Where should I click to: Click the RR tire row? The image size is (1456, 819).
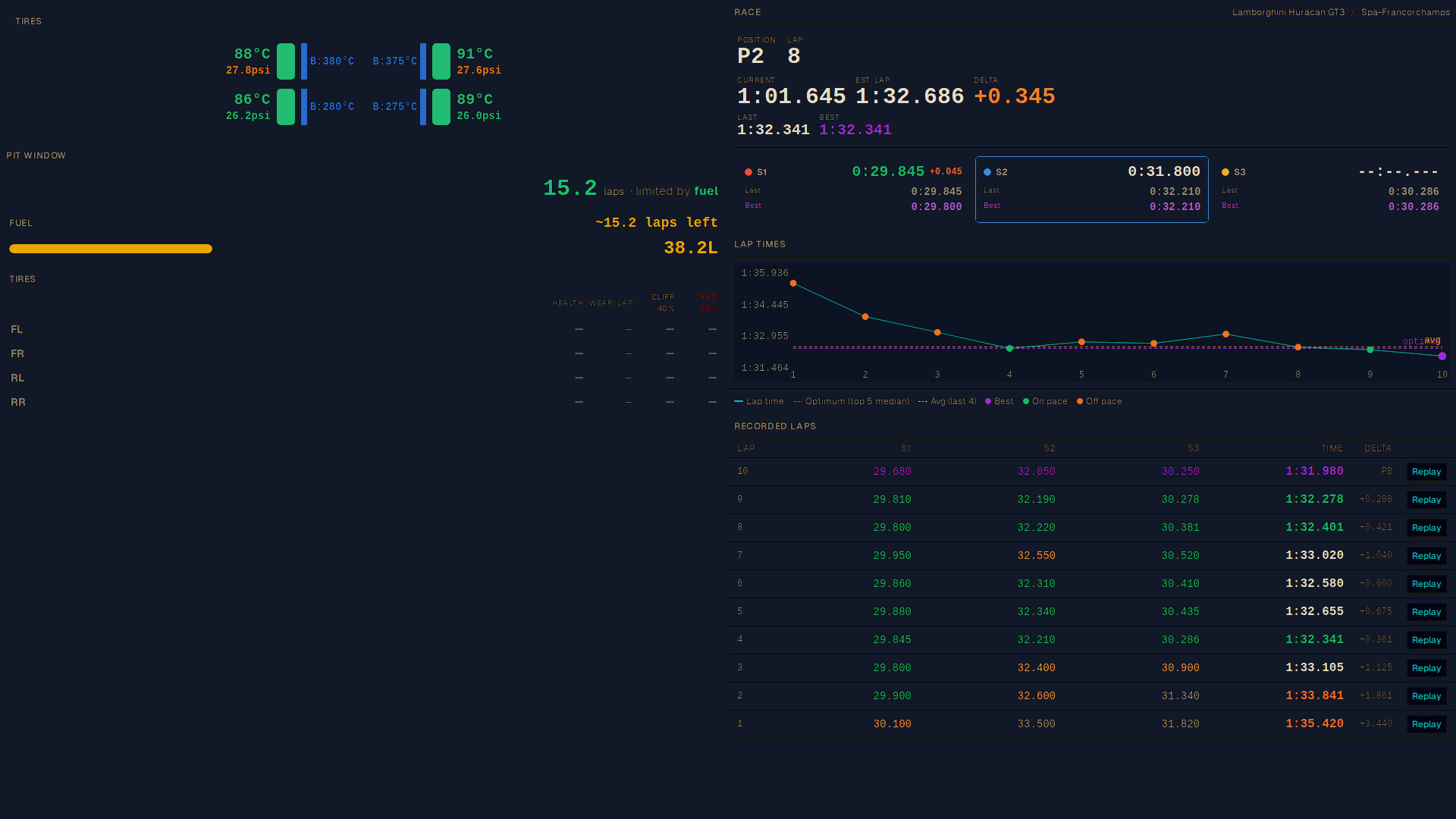click(x=363, y=402)
